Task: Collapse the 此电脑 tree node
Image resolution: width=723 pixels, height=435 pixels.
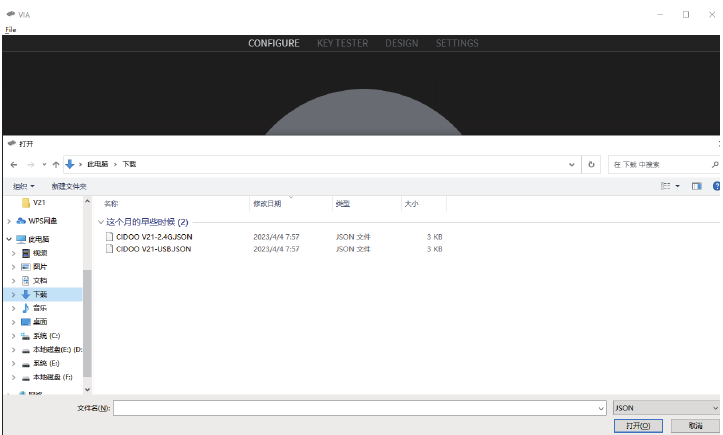Action: pos(10,240)
